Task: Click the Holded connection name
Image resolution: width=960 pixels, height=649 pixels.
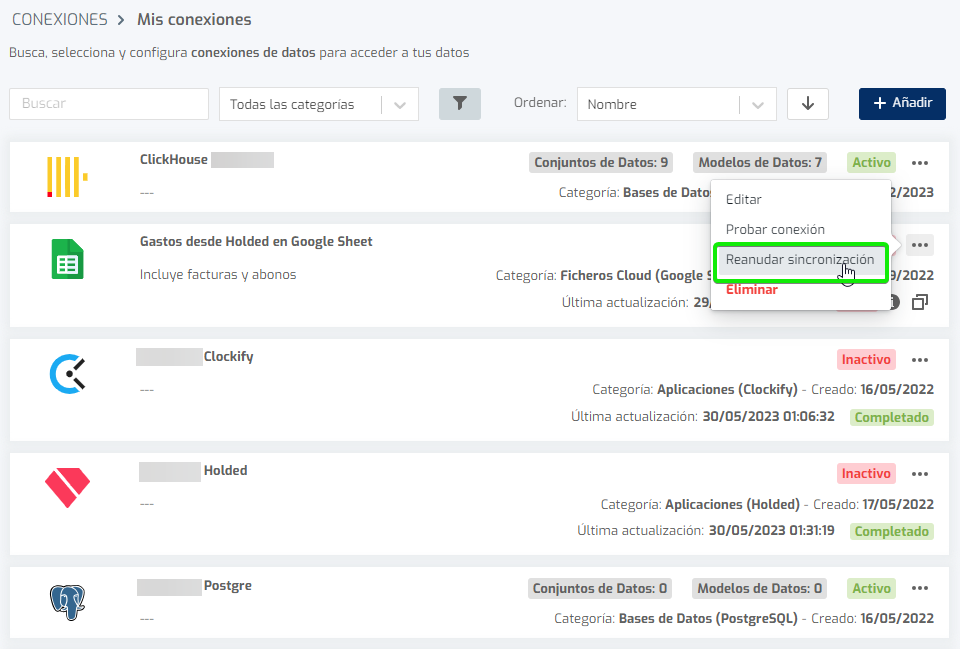Action: 225,471
